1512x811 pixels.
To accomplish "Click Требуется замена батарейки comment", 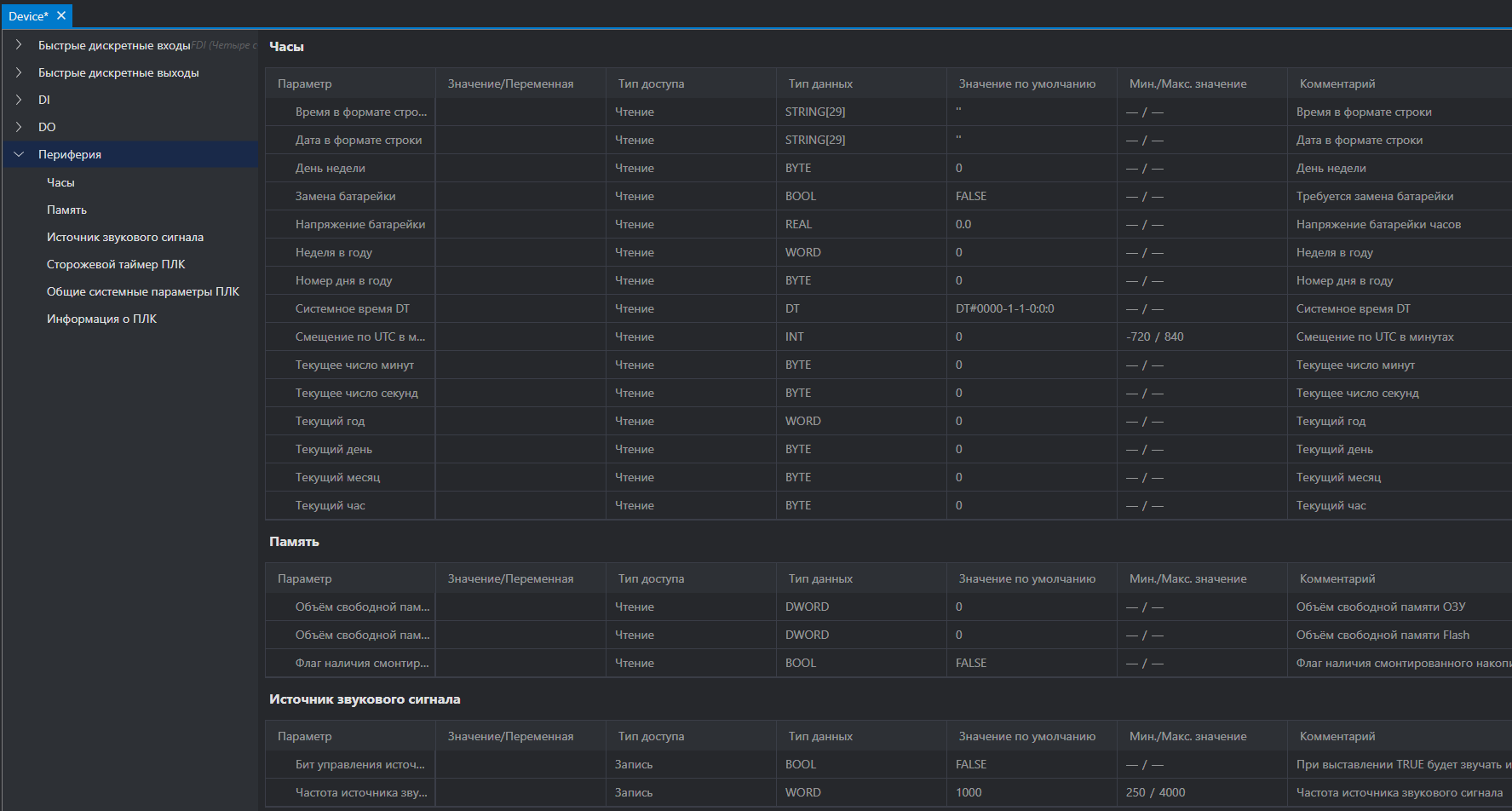I will click(1375, 196).
